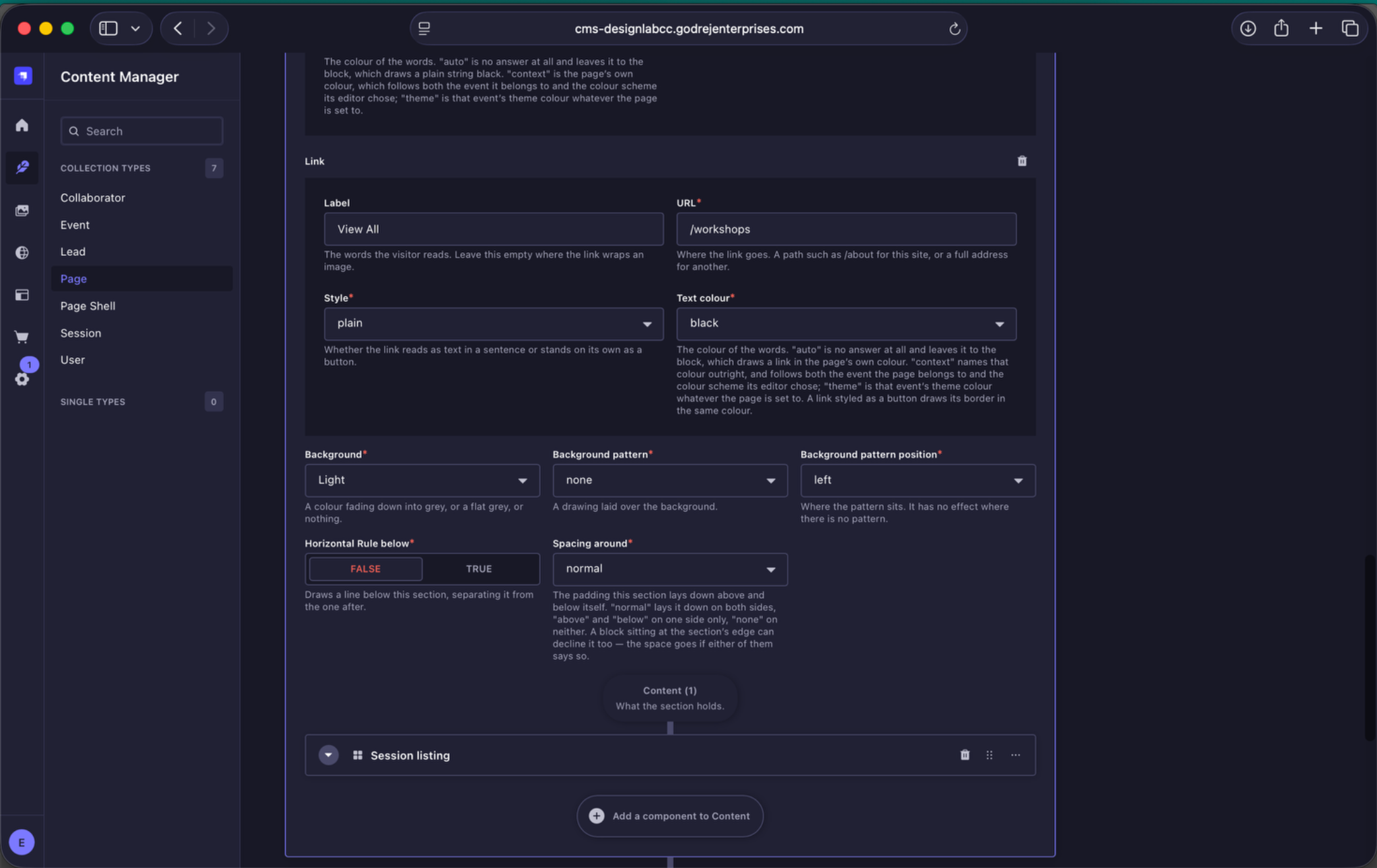This screenshot has height=868, width=1377.
Task: Delete the Link component with trash icon
Action: pos(1022,161)
